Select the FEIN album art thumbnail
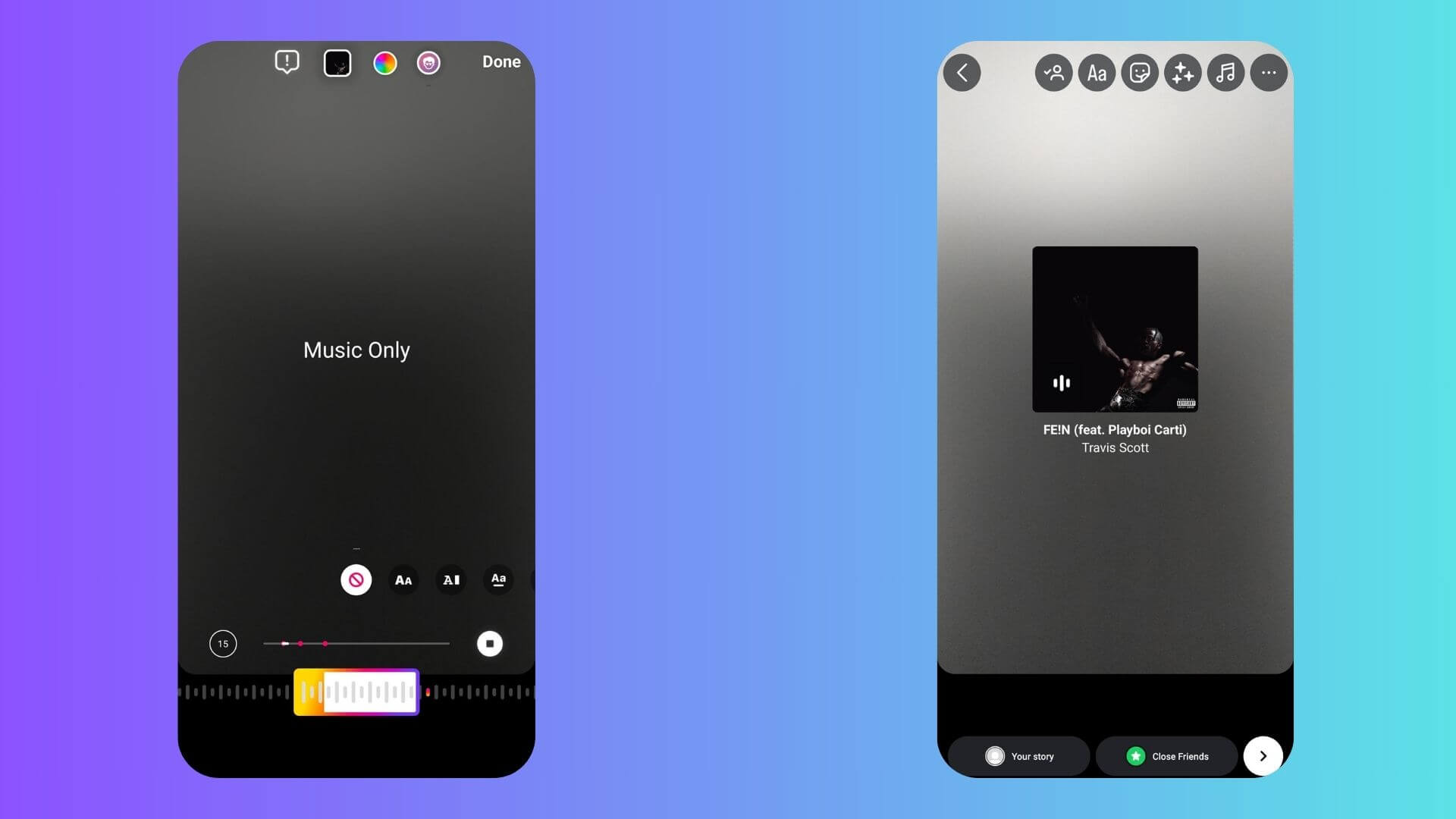The height and width of the screenshot is (819, 1456). tap(1115, 328)
